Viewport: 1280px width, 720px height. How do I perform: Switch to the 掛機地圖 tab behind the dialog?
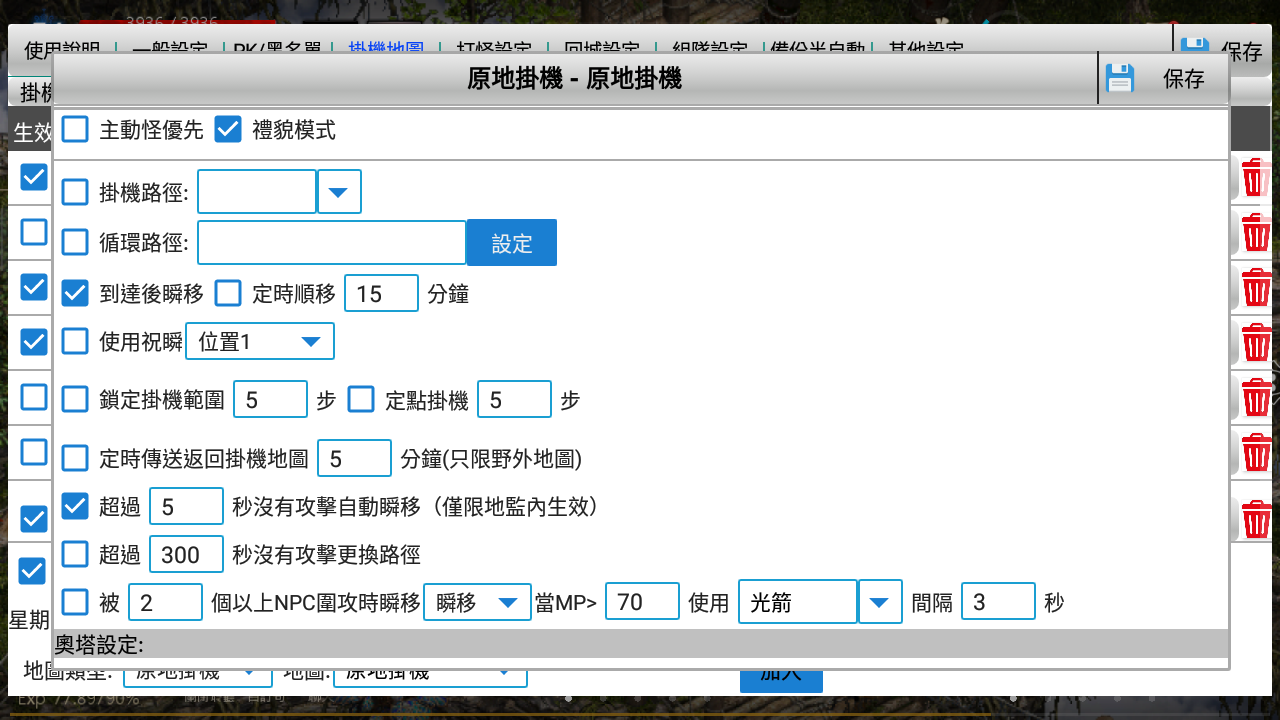click(387, 47)
